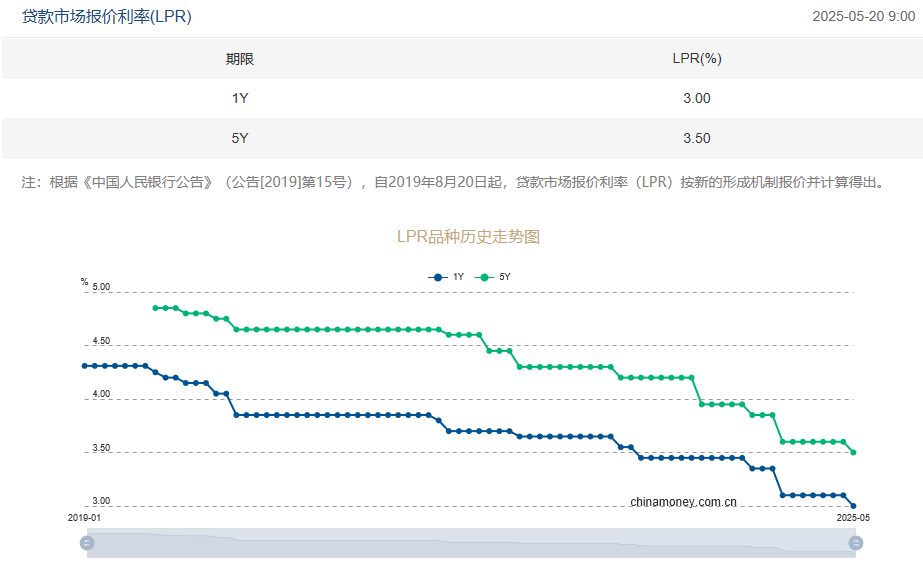Screen dimensions: 923x566
Task: Click the 贷款市场报价利率(LPR) page title
Action: (x=107, y=16)
